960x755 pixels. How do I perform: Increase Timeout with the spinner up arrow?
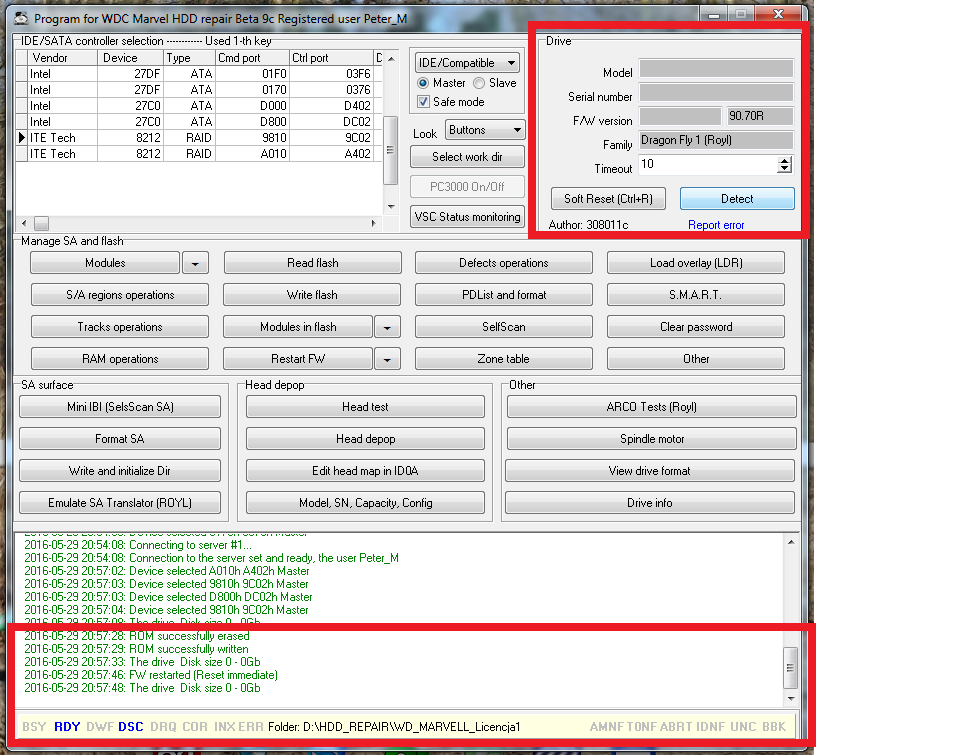tap(784, 160)
